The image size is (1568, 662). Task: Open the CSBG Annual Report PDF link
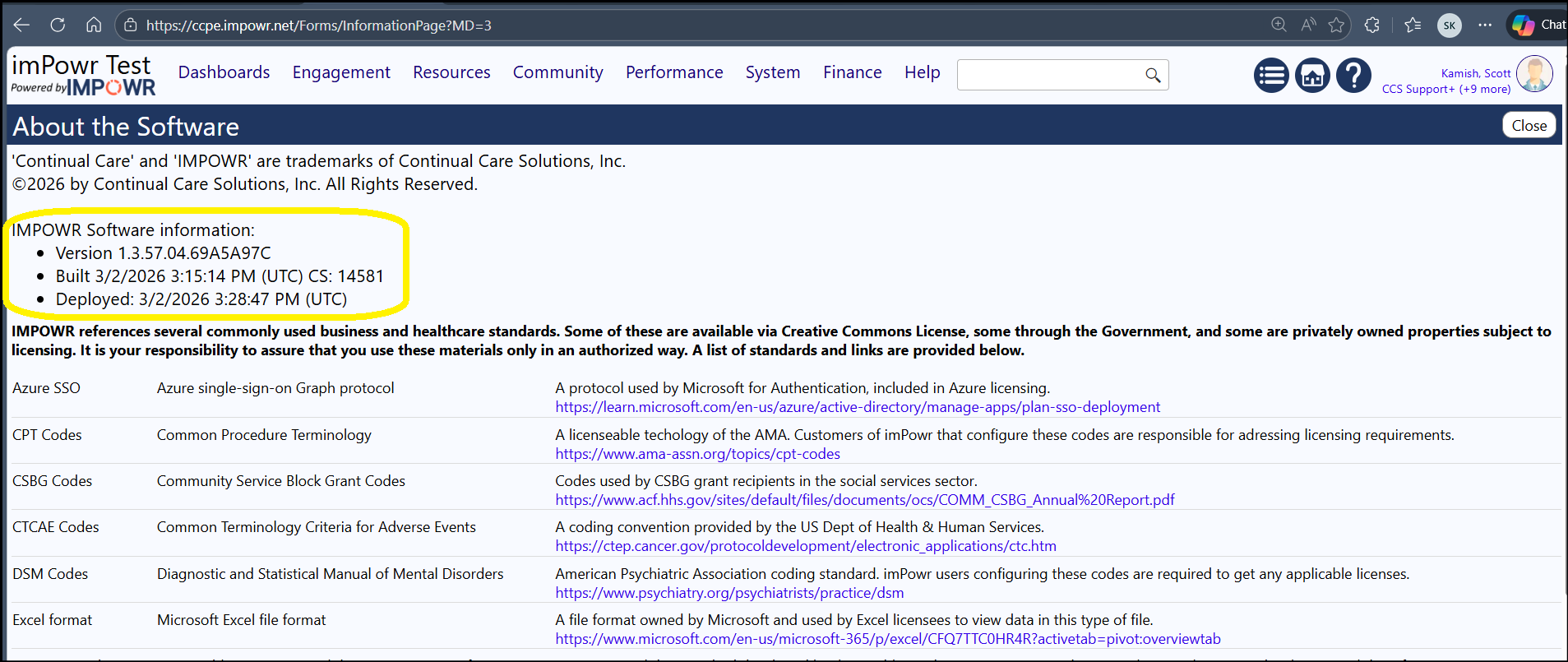[865, 500]
